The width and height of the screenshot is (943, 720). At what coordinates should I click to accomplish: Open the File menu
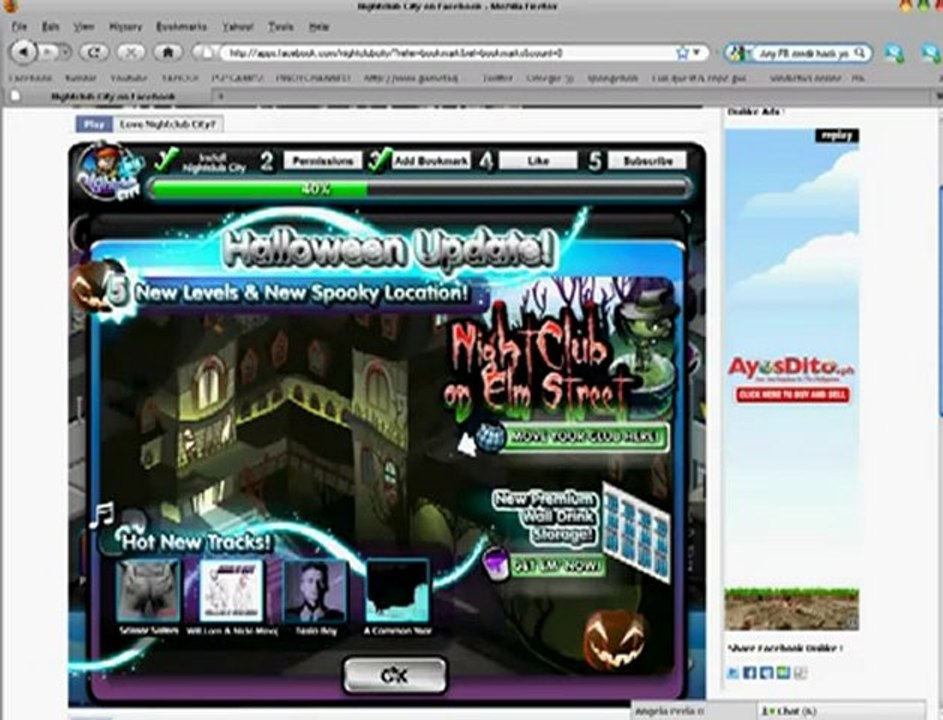point(19,27)
